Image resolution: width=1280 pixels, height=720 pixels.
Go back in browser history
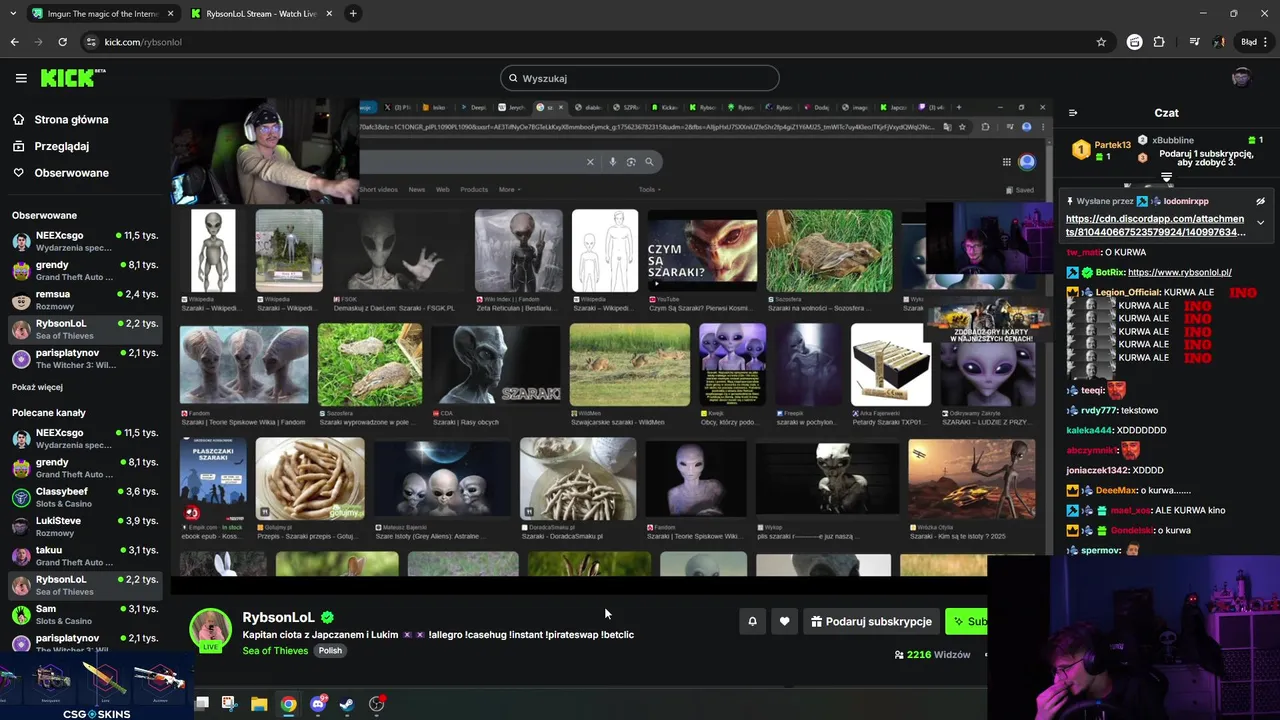[x=14, y=42]
